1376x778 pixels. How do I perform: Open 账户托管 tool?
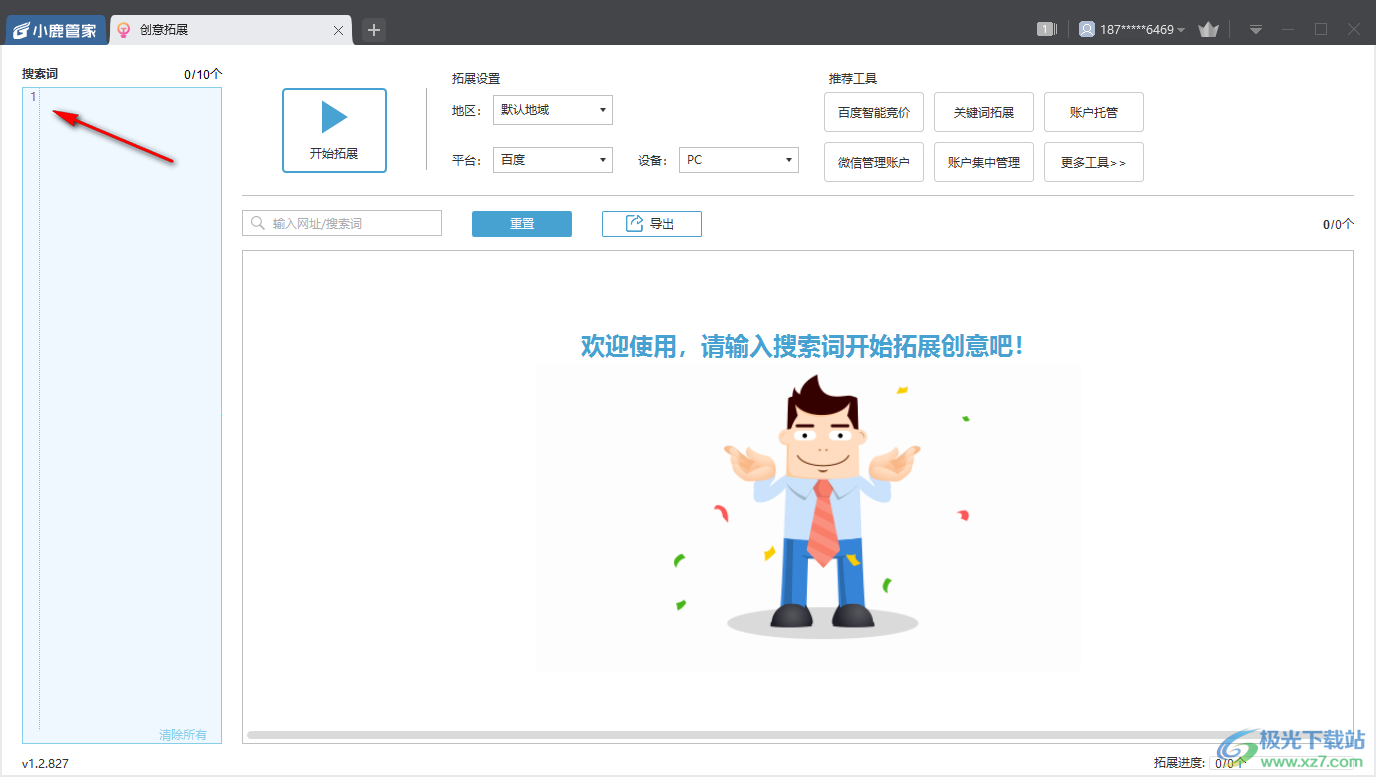pos(1094,112)
